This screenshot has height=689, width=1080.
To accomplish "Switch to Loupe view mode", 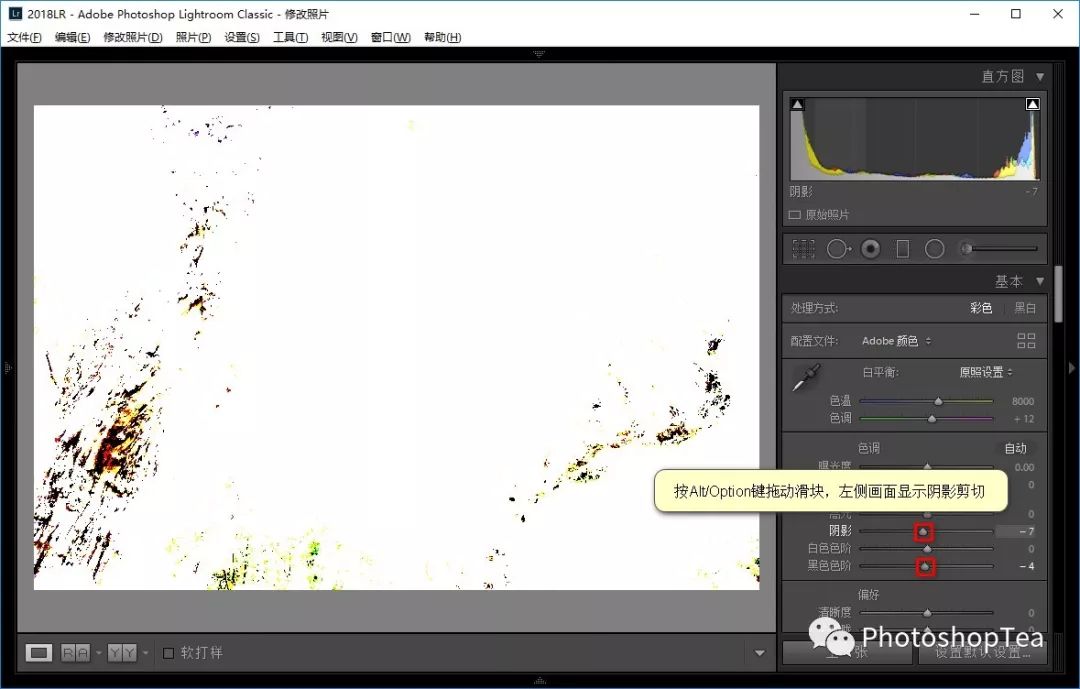I will [39, 652].
